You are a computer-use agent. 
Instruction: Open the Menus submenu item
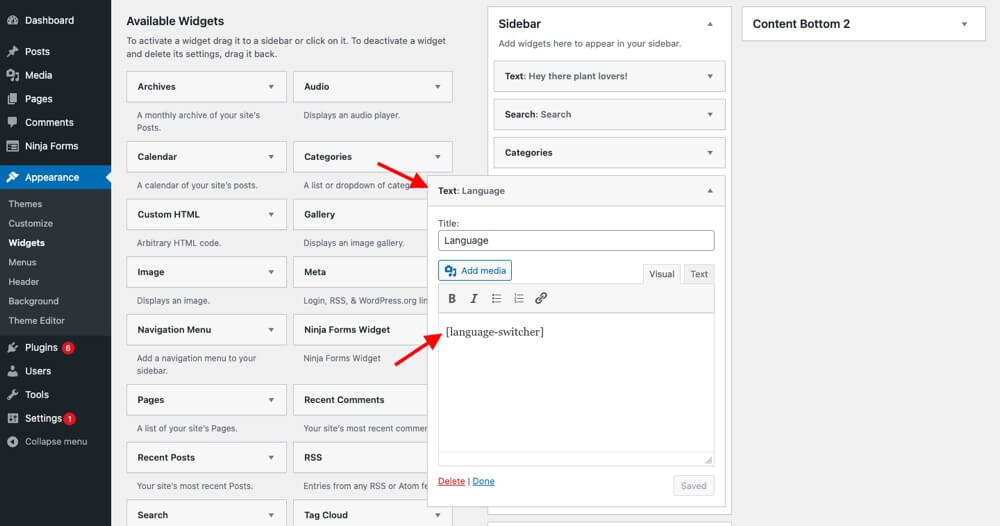pyautogui.click(x=22, y=262)
